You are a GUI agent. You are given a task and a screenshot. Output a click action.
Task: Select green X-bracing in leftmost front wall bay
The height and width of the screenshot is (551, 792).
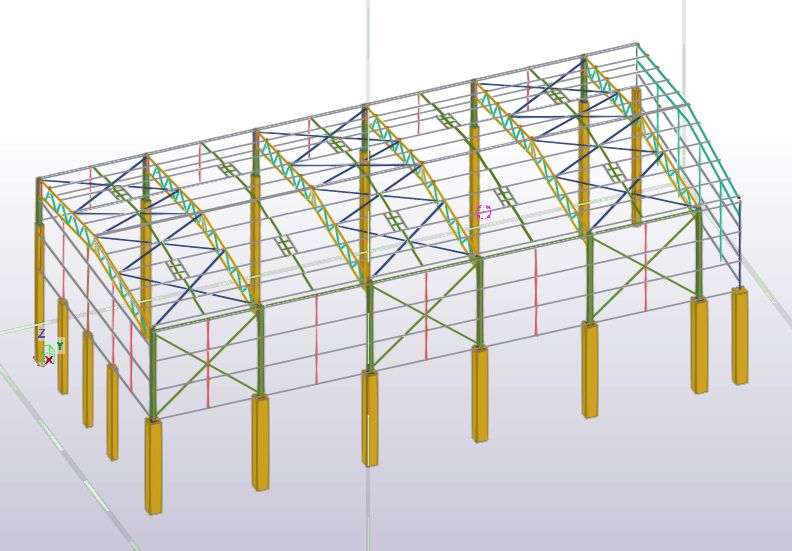(206, 366)
